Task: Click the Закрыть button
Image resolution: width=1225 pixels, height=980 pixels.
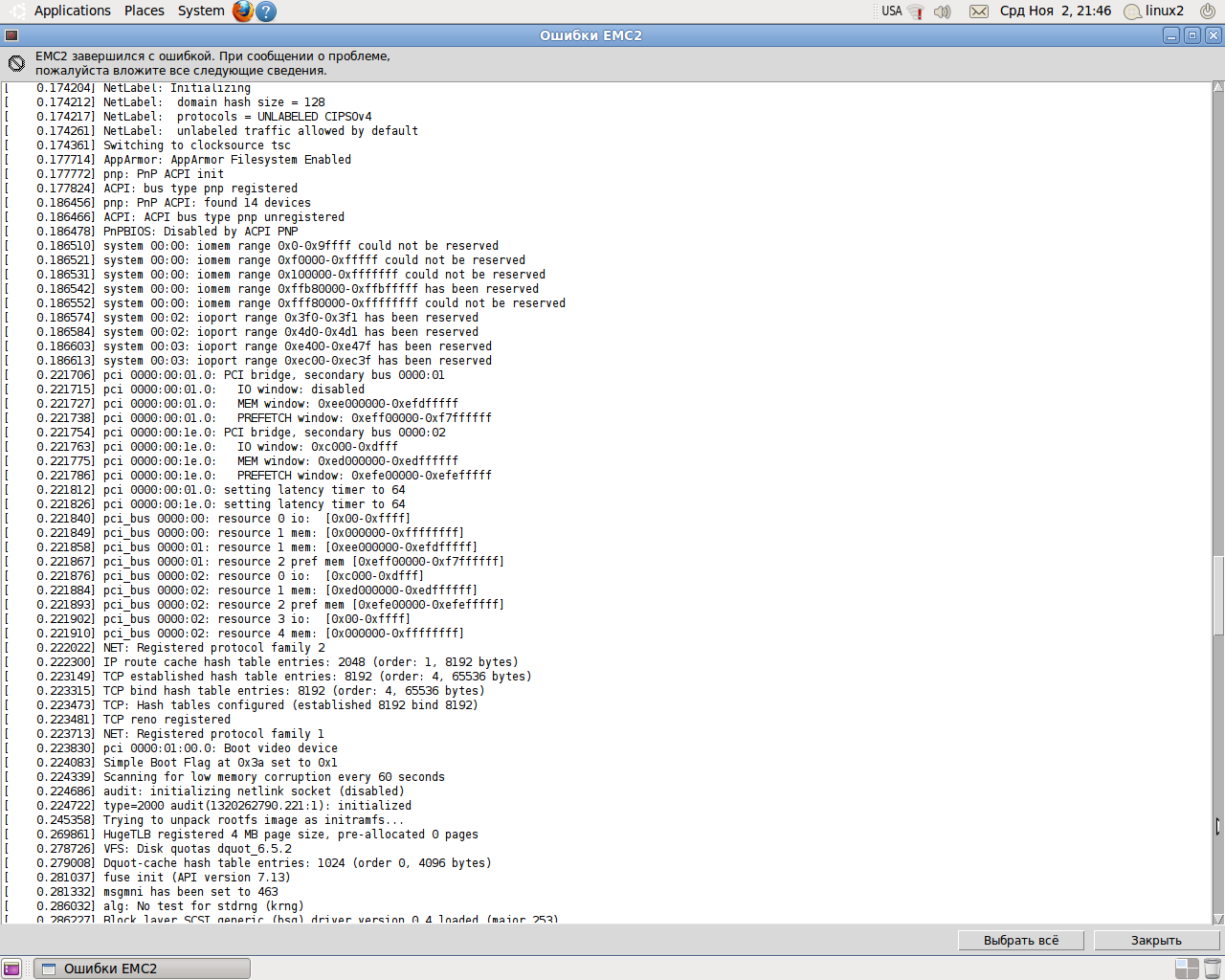Action: point(1156,941)
